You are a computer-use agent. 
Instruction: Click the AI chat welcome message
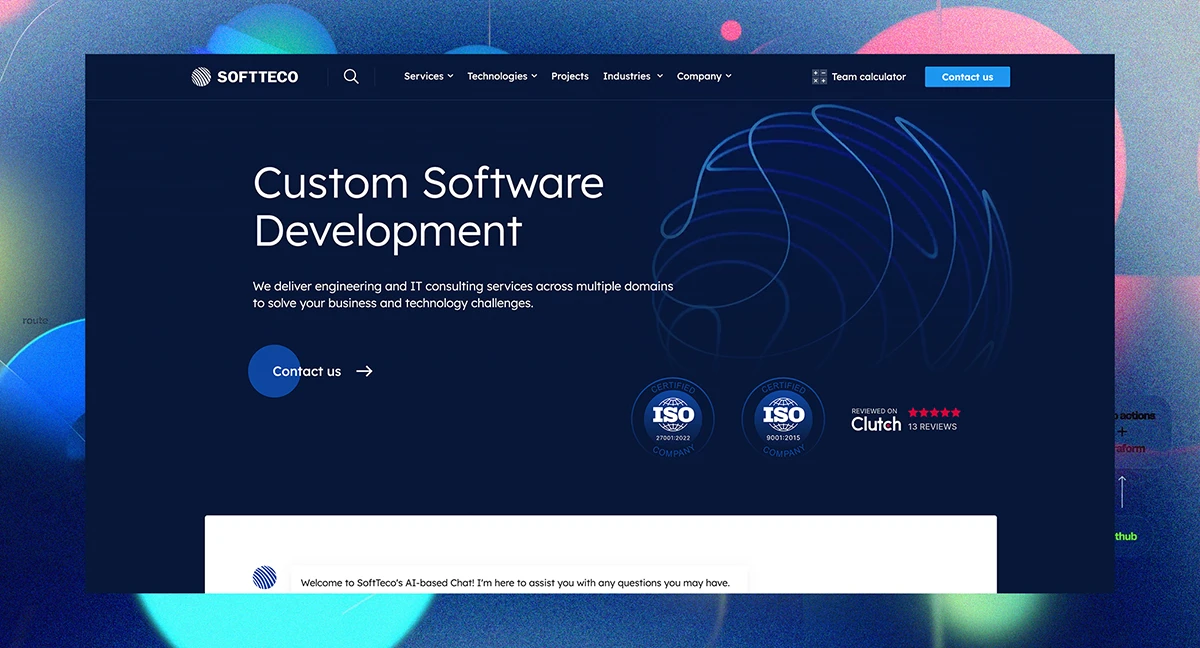[515, 582]
